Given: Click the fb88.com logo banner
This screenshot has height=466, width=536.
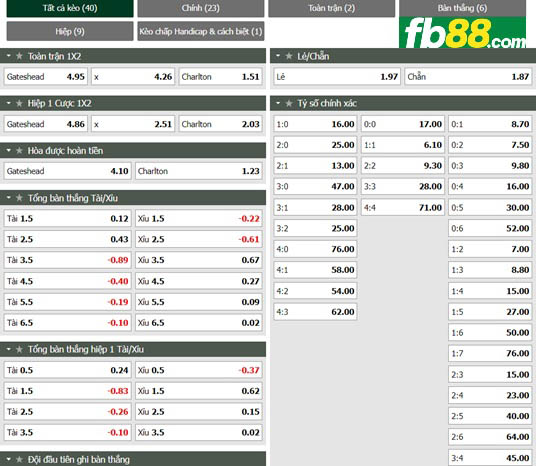Looking at the screenshot, I should pos(463,32).
